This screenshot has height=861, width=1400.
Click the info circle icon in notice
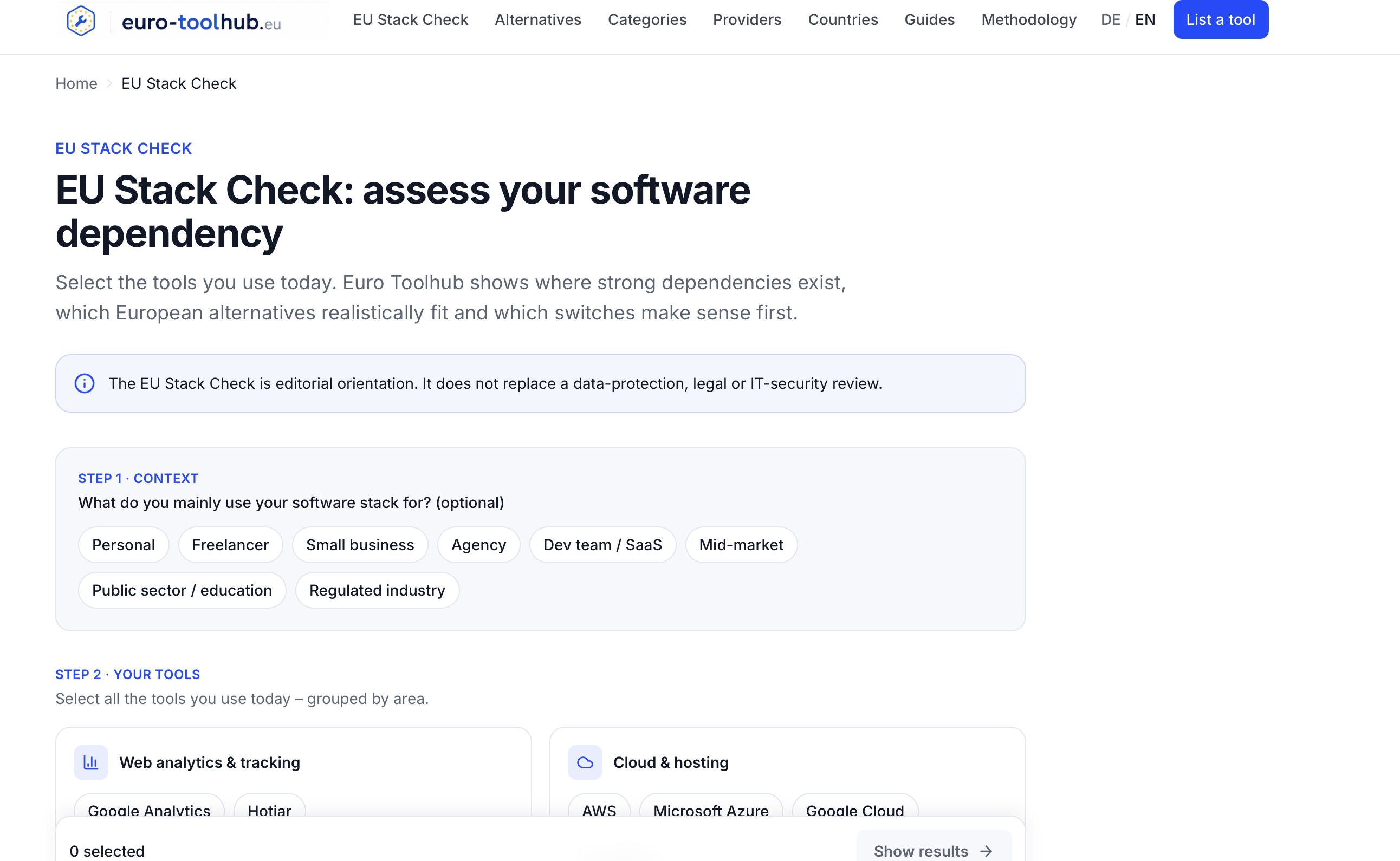pos(85,383)
